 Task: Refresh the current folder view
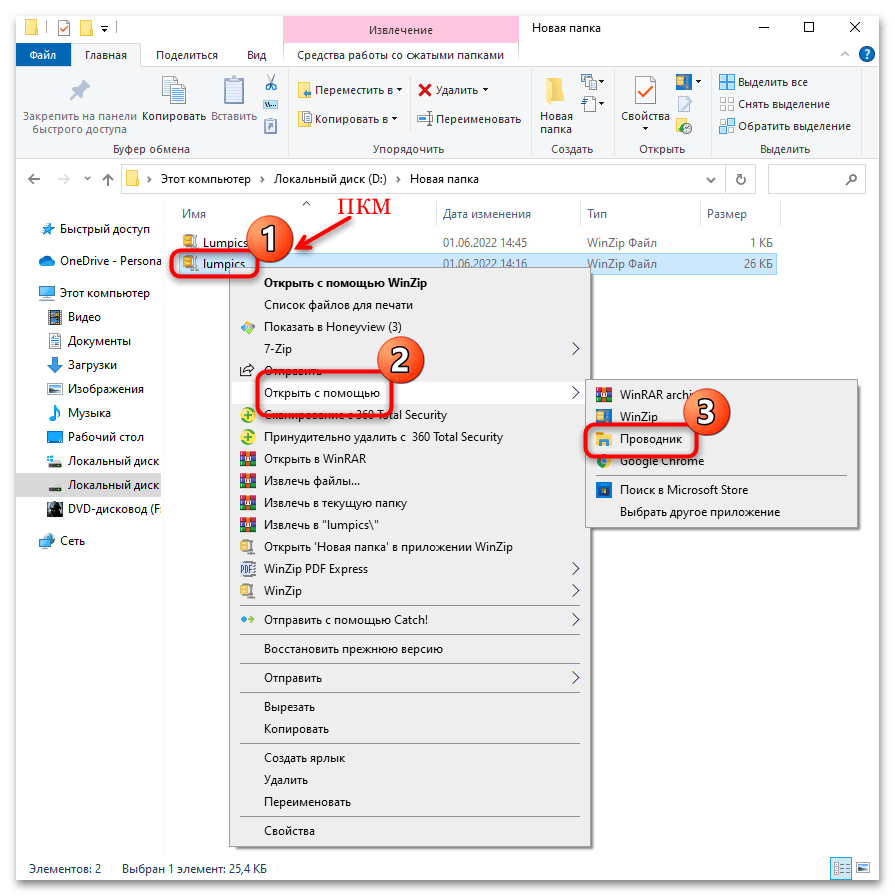pos(740,180)
